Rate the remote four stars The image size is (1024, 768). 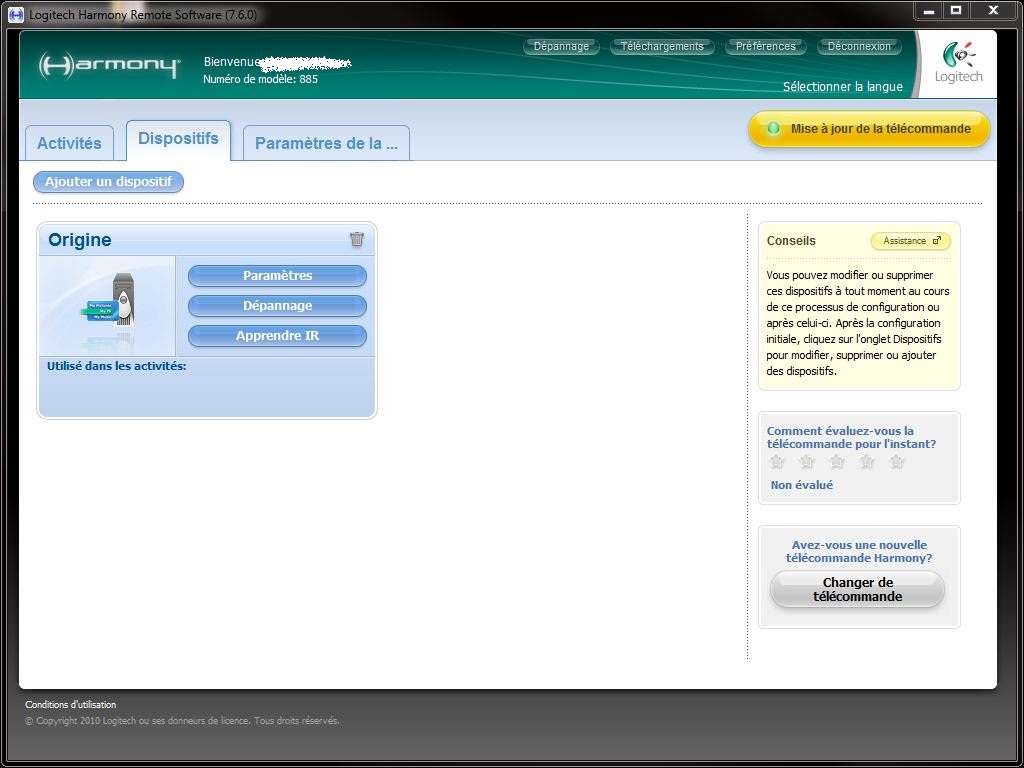pyautogui.click(x=867, y=462)
